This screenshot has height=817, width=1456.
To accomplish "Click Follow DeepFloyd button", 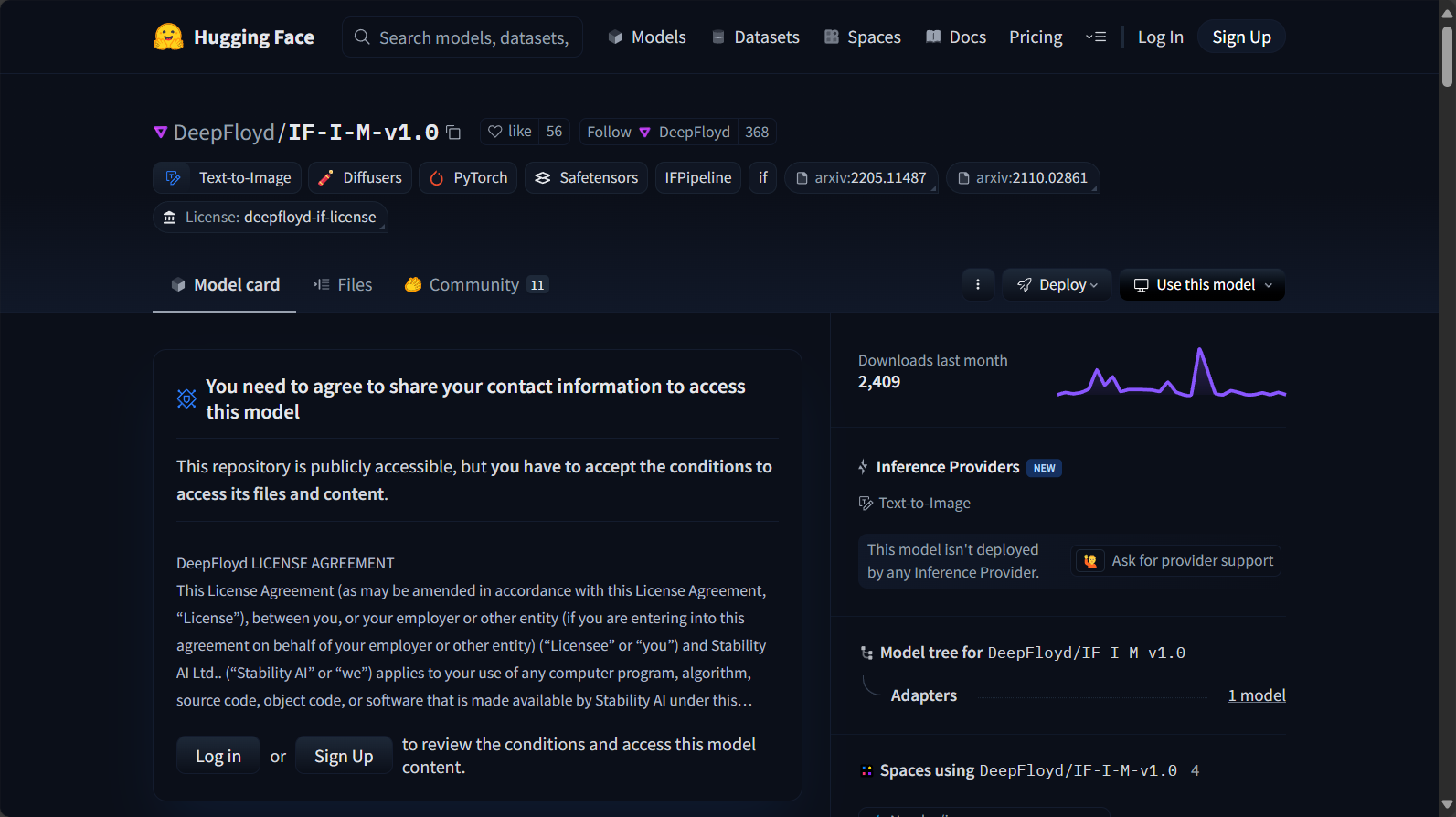I will tap(659, 132).
